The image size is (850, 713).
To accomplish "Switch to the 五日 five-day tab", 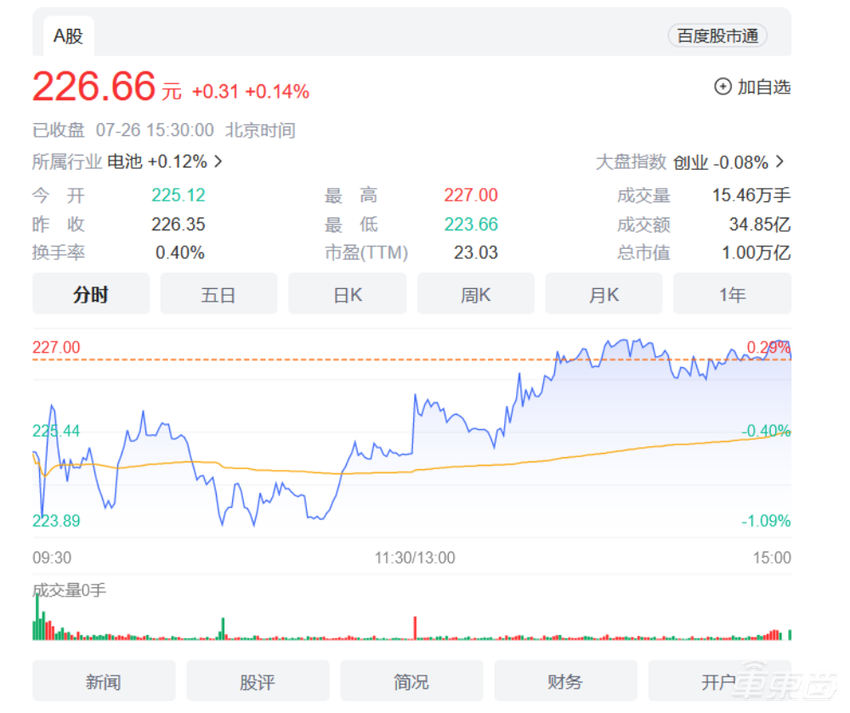I will point(219,293).
